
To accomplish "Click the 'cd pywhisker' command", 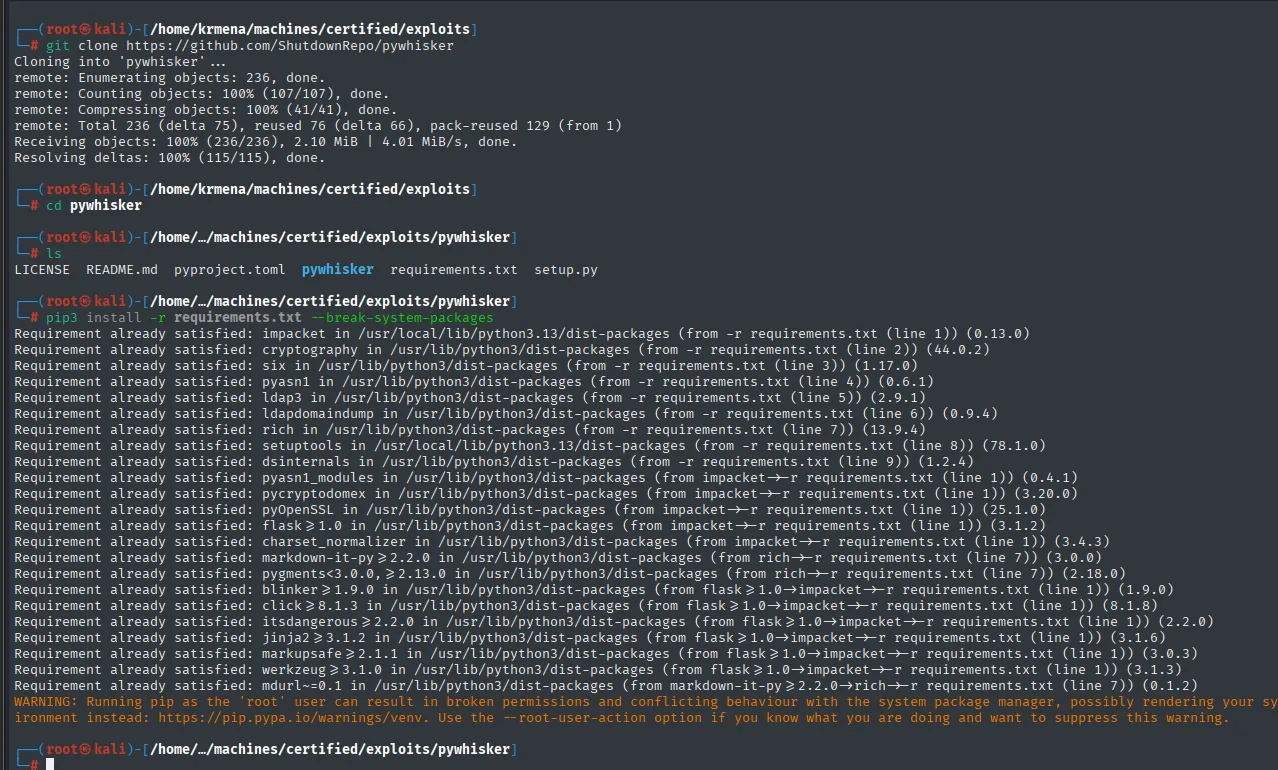I will coord(94,205).
